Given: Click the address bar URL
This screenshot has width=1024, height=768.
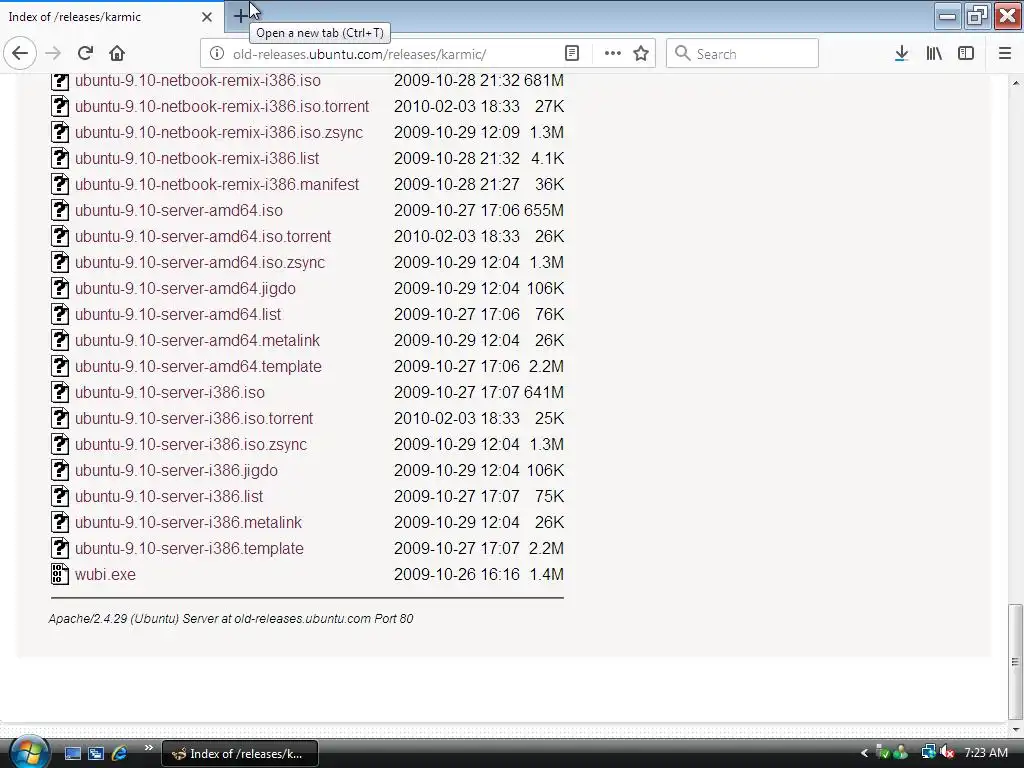Looking at the screenshot, I should pyautogui.click(x=359, y=54).
